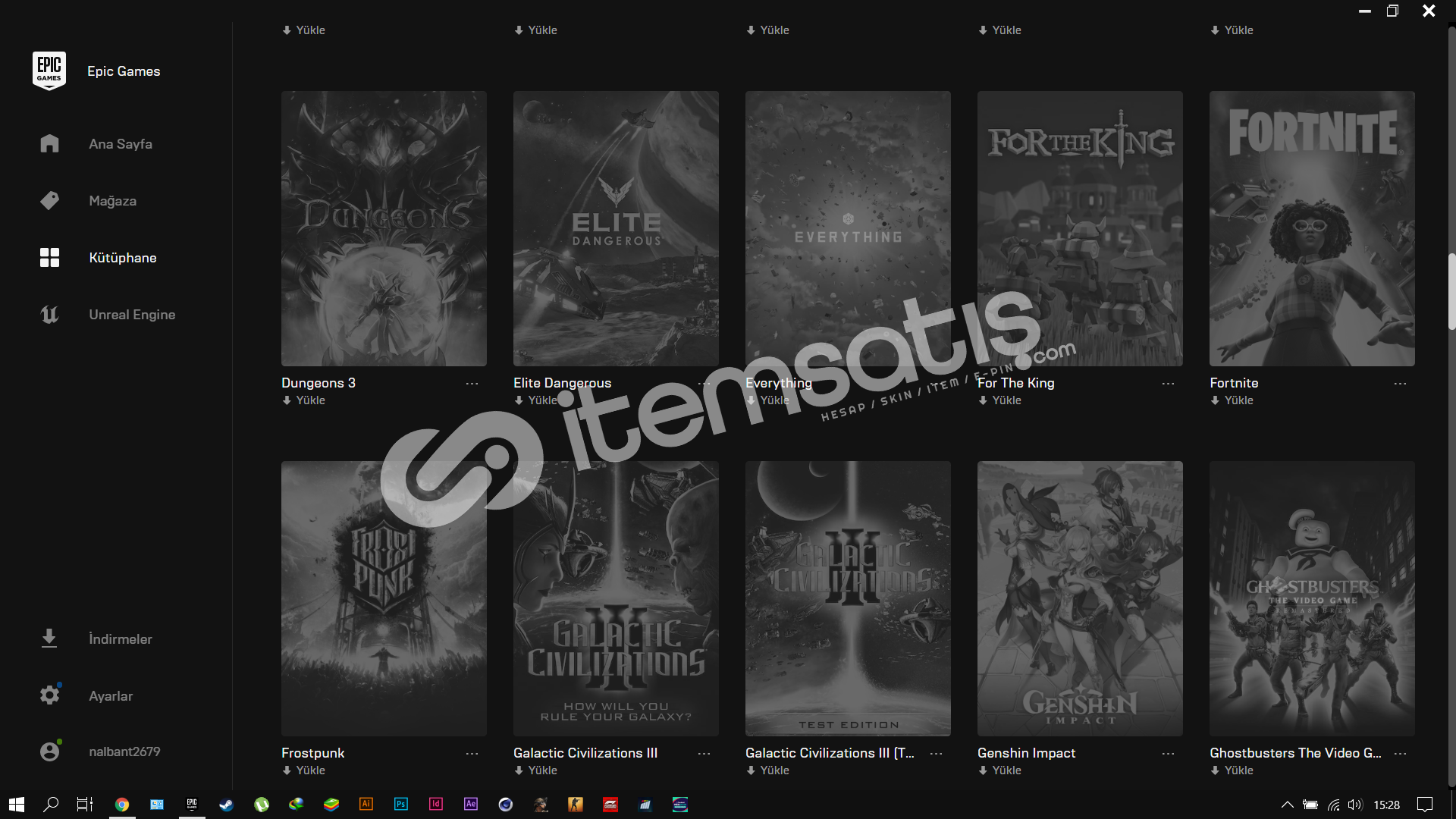Open options menu for Elite Dangerous
Image resolution: width=1456 pixels, height=819 pixels.
(x=704, y=384)
